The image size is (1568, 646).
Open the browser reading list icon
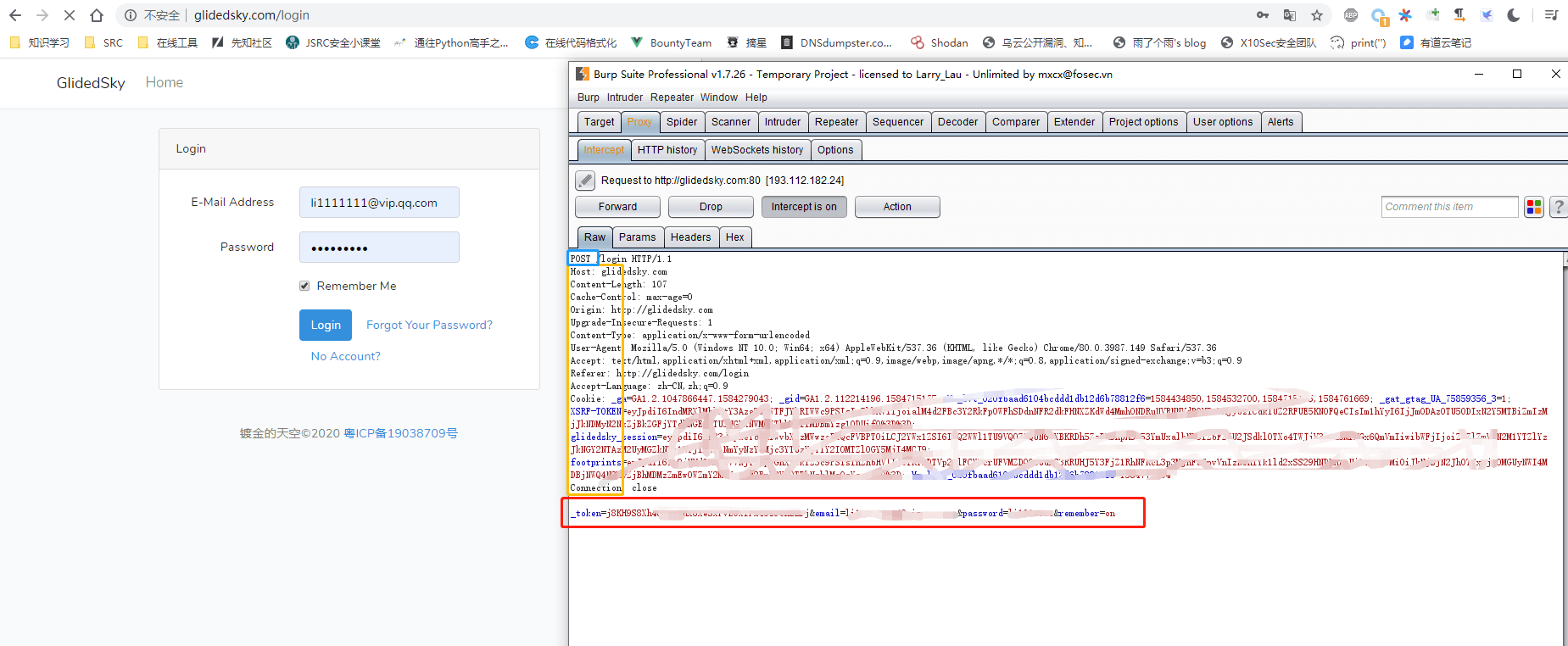(x=1551, y=15)
